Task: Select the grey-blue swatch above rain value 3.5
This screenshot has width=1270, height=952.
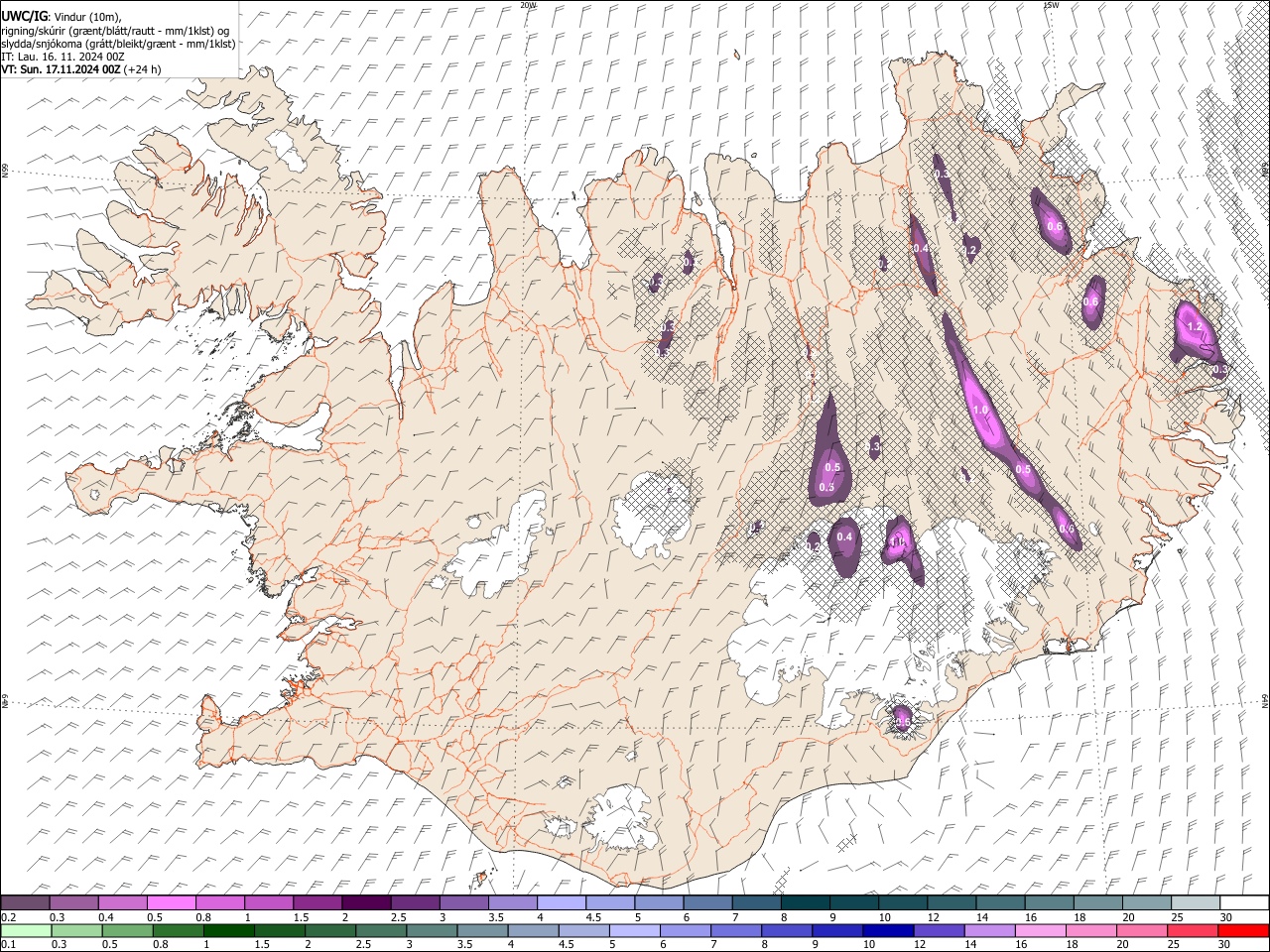Action: coord(482,931)
